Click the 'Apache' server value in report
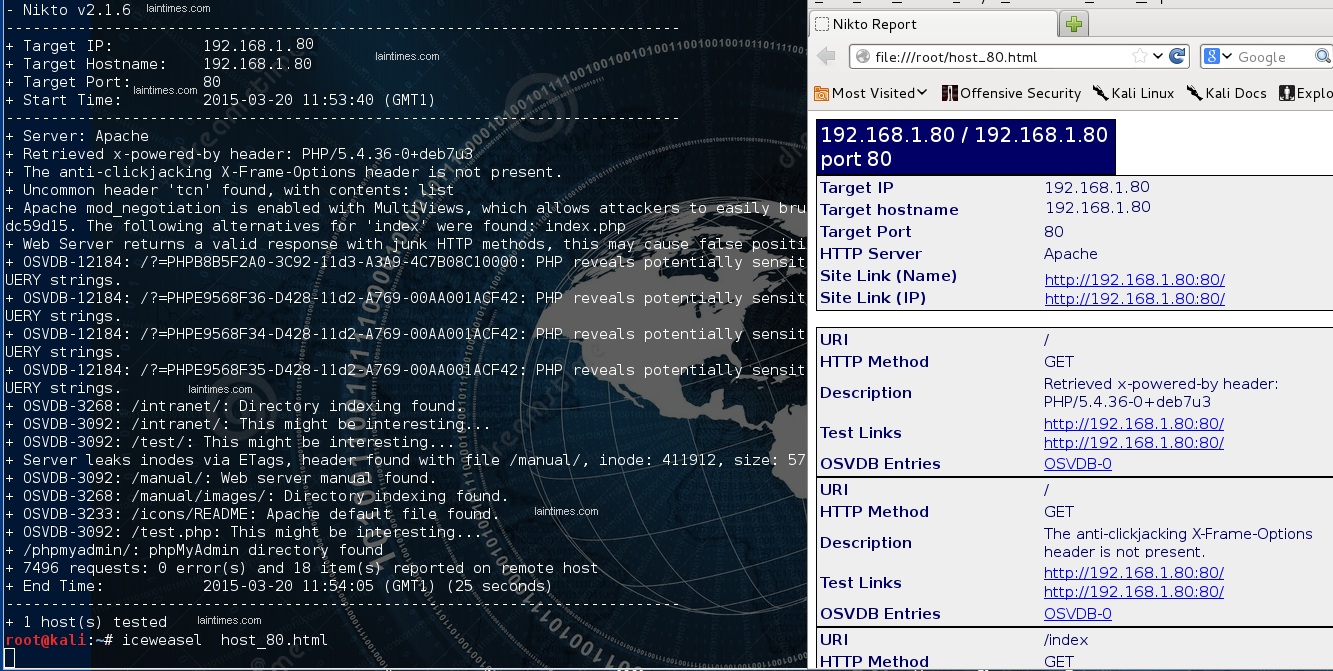This screenshot has height=671, width=1333. [1071, 254]
